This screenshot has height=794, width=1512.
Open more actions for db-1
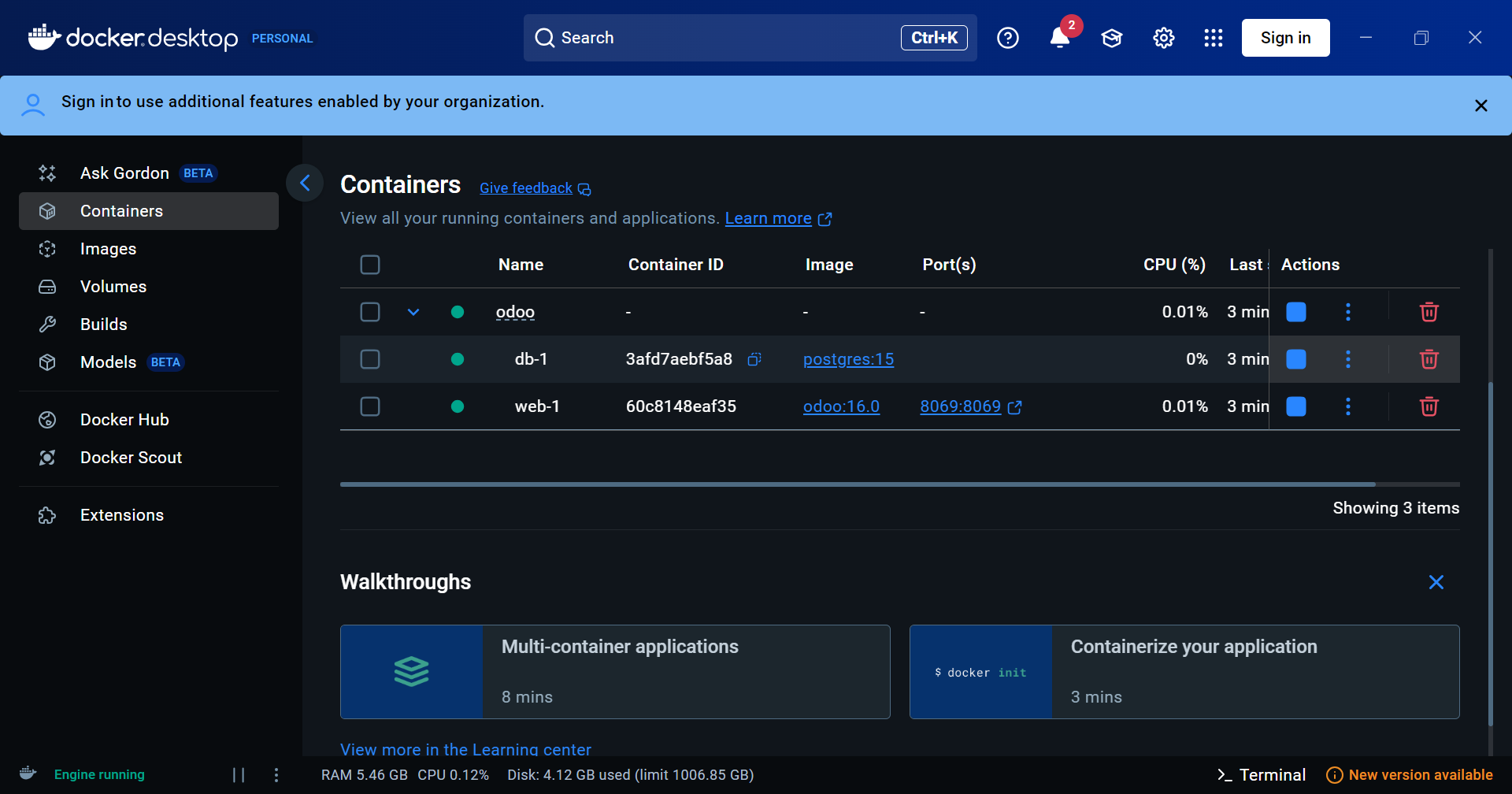pos(1348,359)
